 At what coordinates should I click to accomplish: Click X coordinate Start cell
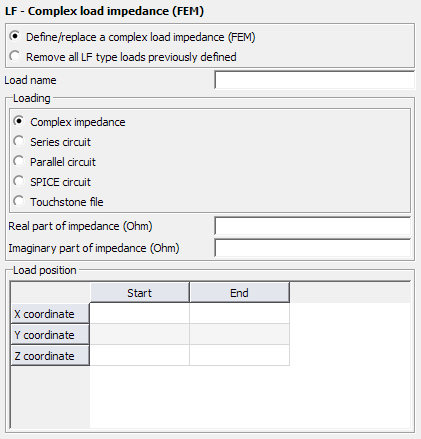pos(140,313)
